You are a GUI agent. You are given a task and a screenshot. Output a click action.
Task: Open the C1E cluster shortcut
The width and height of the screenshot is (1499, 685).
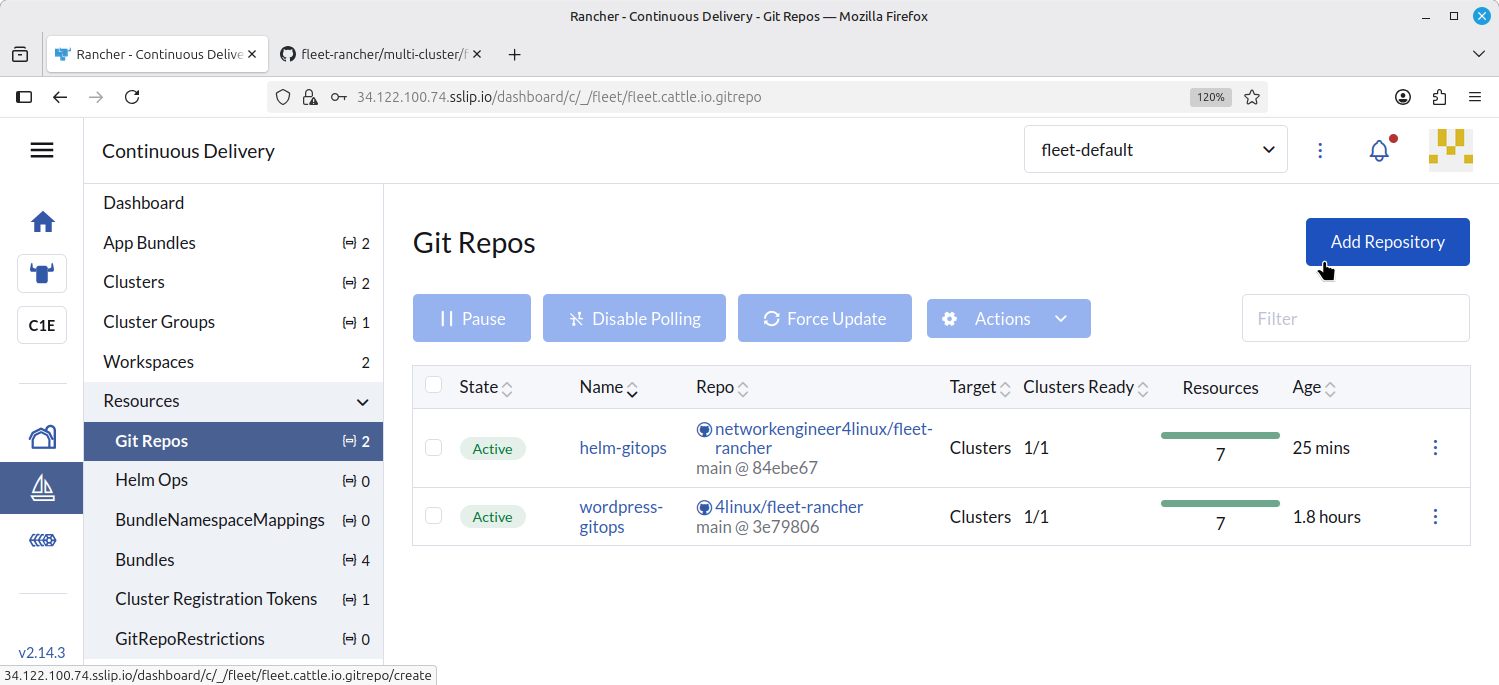tap(42, 325)
